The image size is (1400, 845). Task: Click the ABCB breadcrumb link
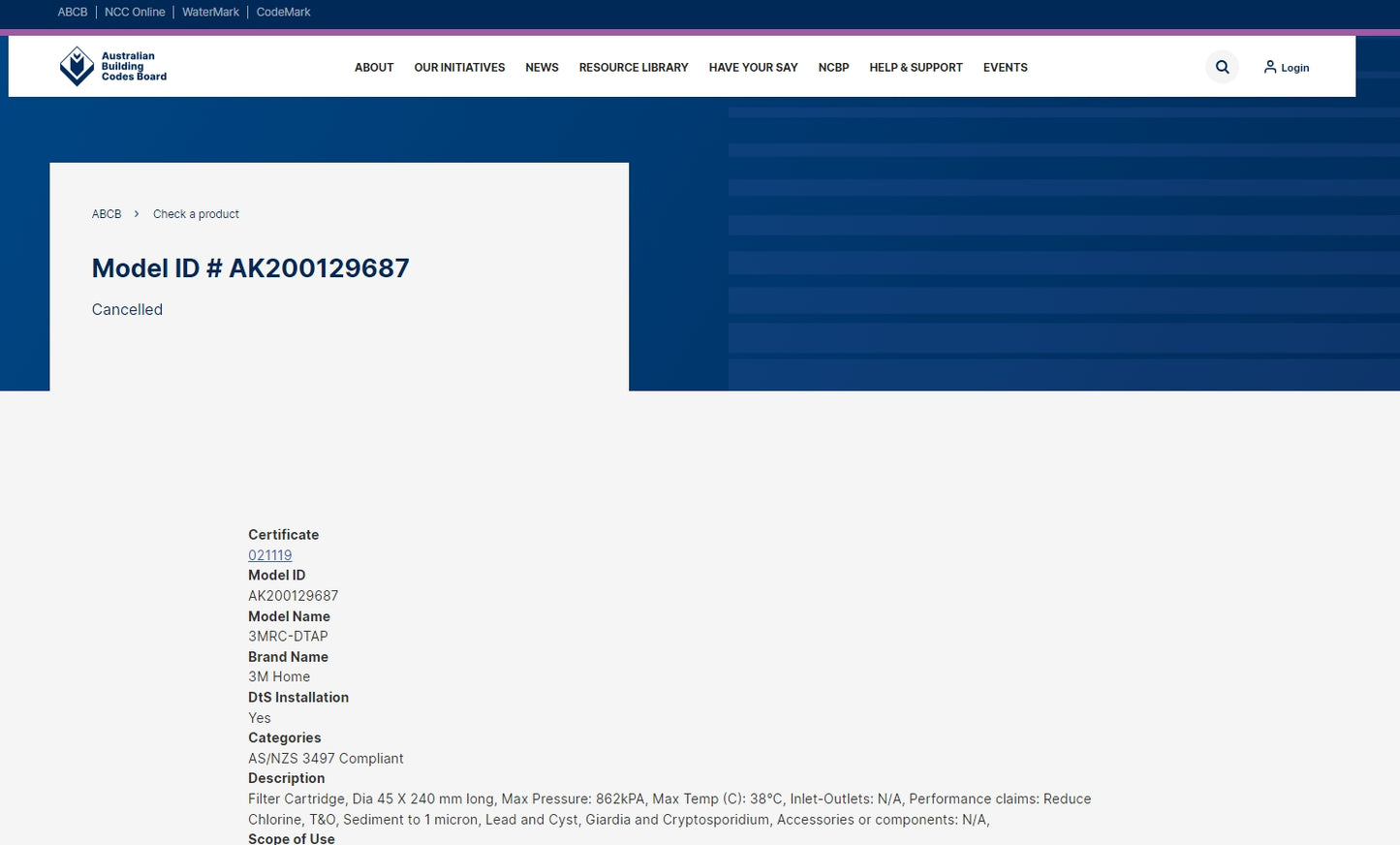(x=107, y=214)
